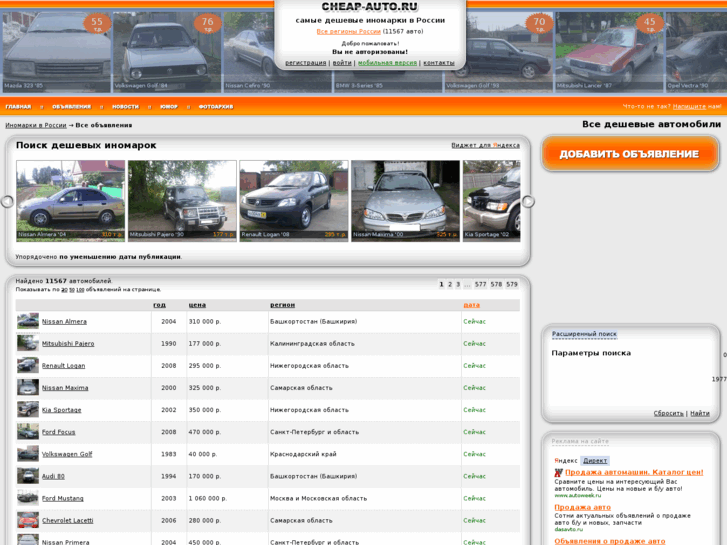Open the Ford Focus row thumbnail
This screenshot has height=545, width=727.
[x=28, y=432]
